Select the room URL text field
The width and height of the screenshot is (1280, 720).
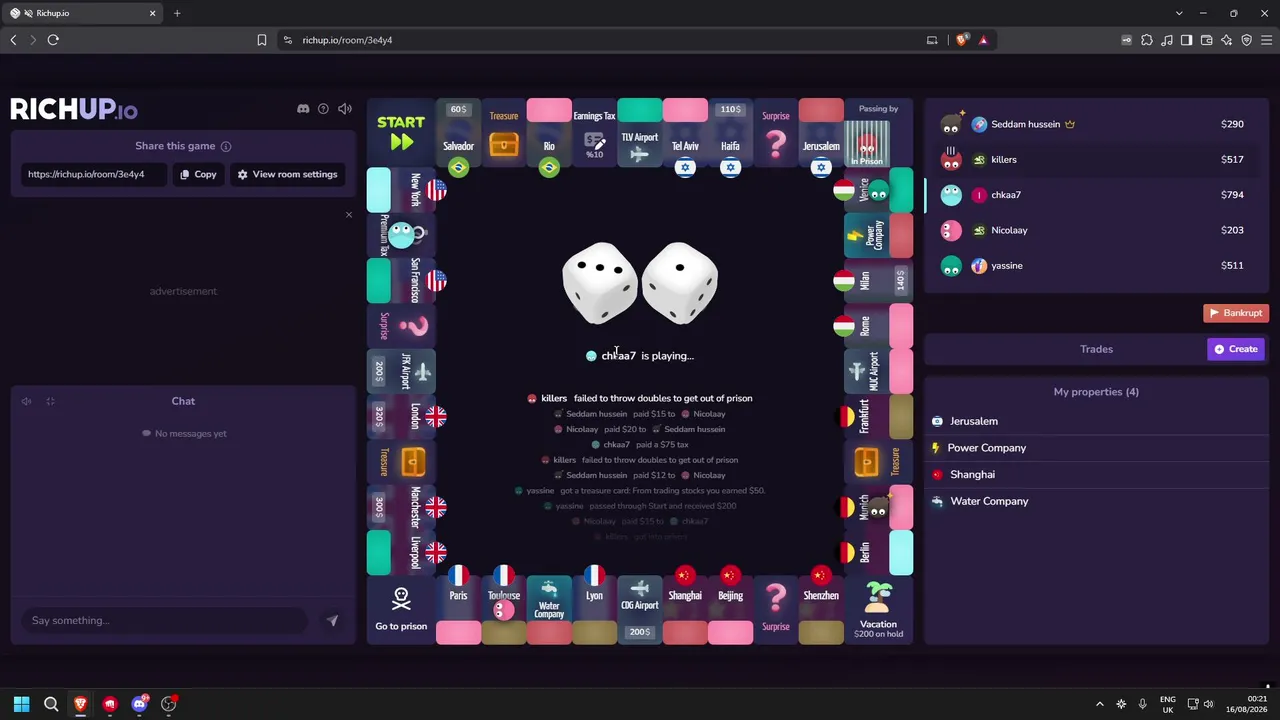coord(94,174)
